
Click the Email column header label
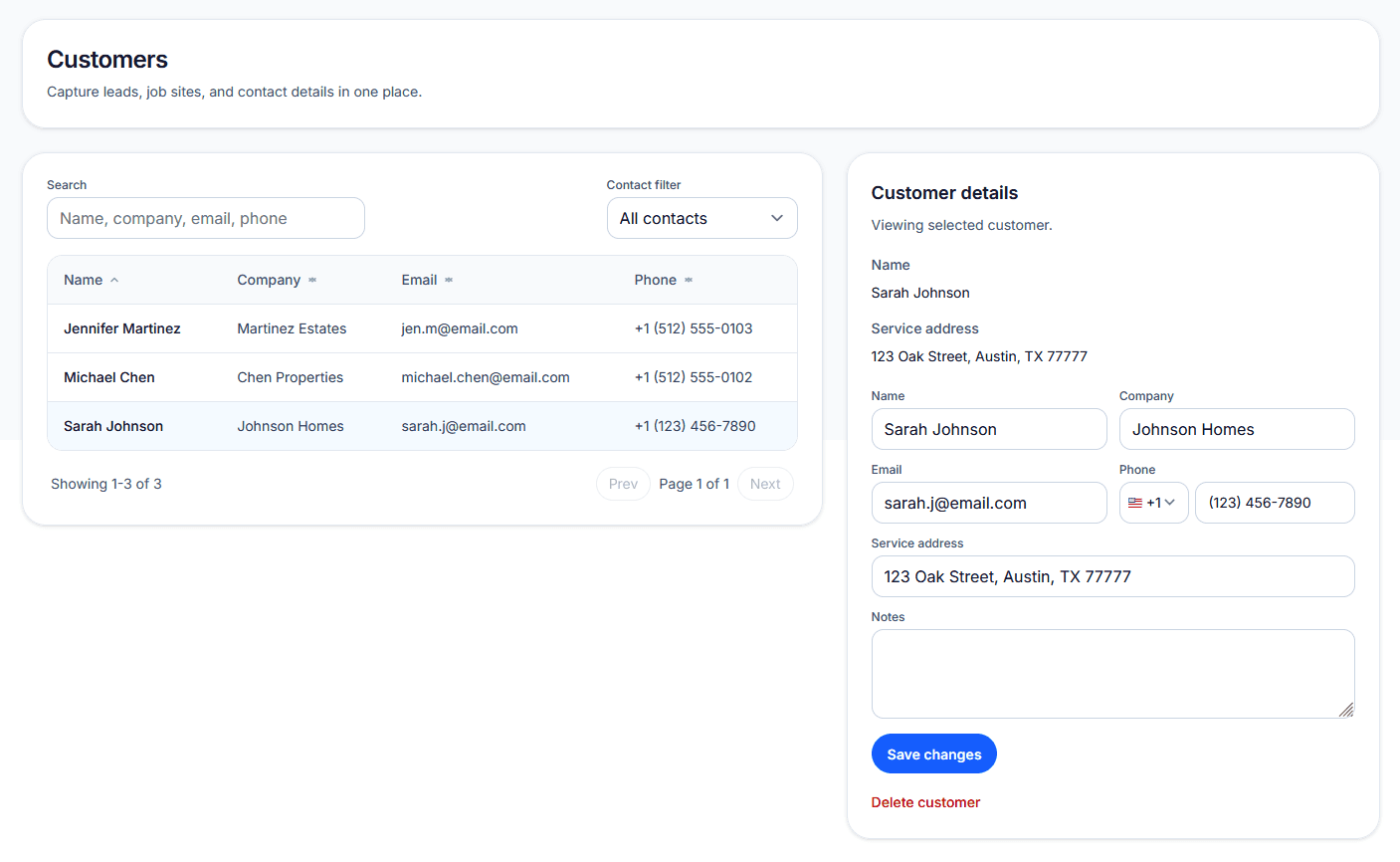tap(419, 280)
